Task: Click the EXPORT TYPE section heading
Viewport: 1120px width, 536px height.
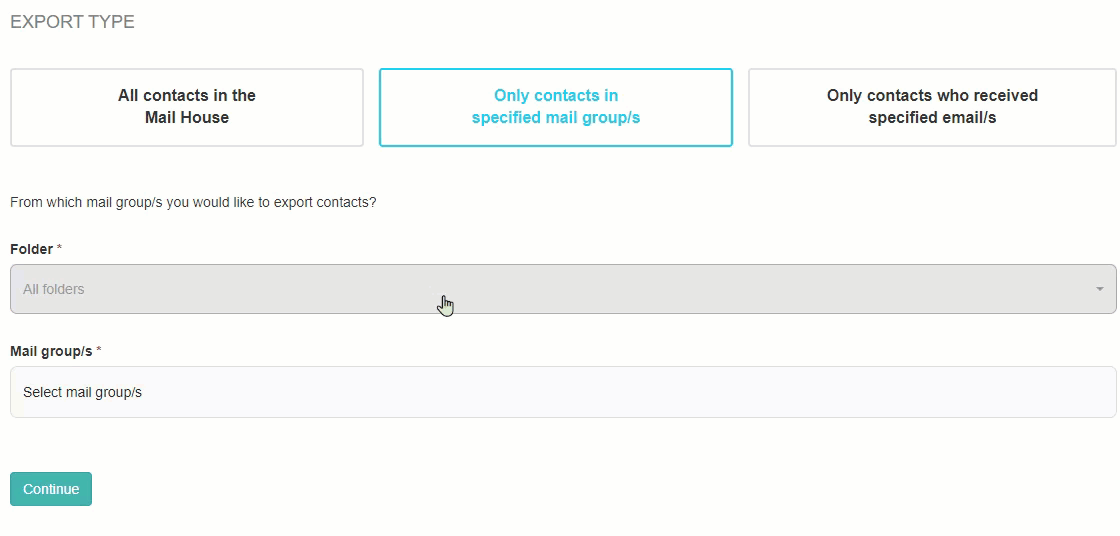Action: 72,22
